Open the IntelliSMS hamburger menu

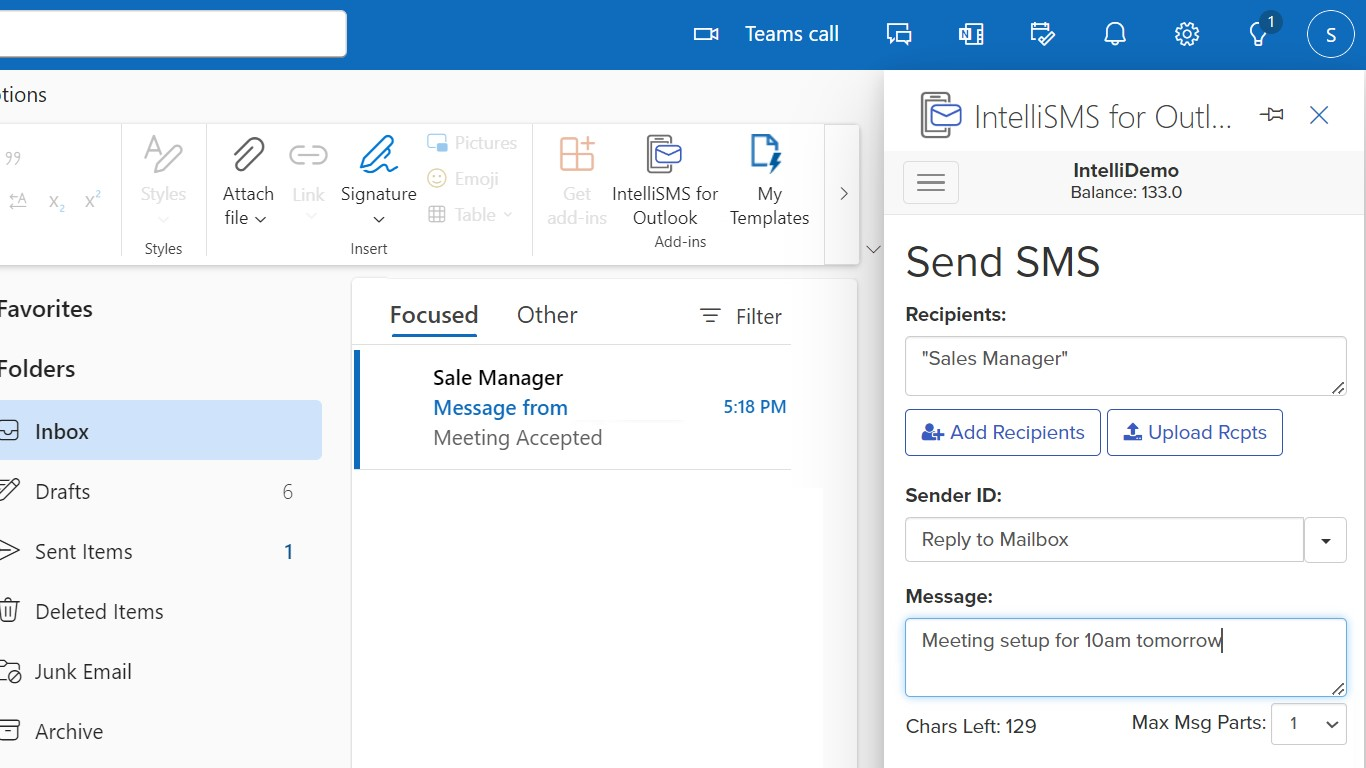pyautogui.click(x=931, y=182)
